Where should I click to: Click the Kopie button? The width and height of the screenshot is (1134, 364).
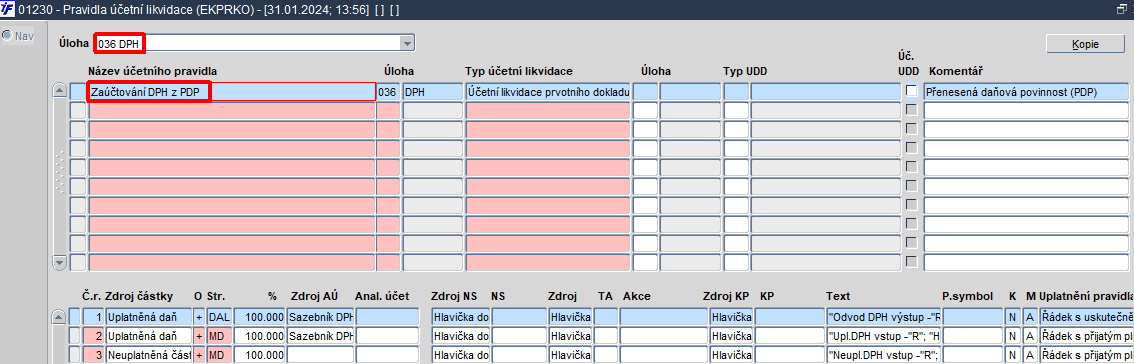point(1085,44)
